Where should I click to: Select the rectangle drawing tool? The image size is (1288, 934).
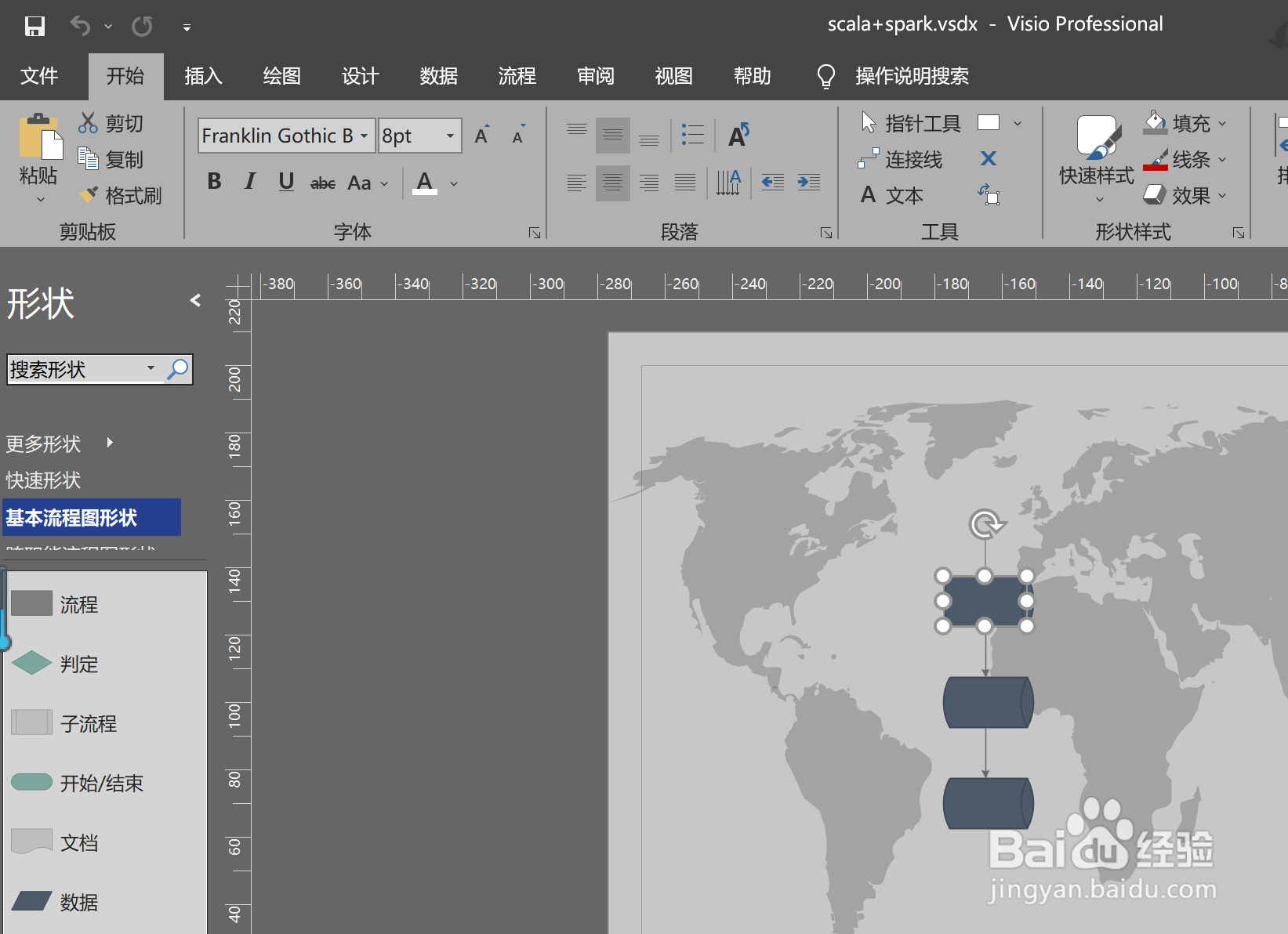989,123
